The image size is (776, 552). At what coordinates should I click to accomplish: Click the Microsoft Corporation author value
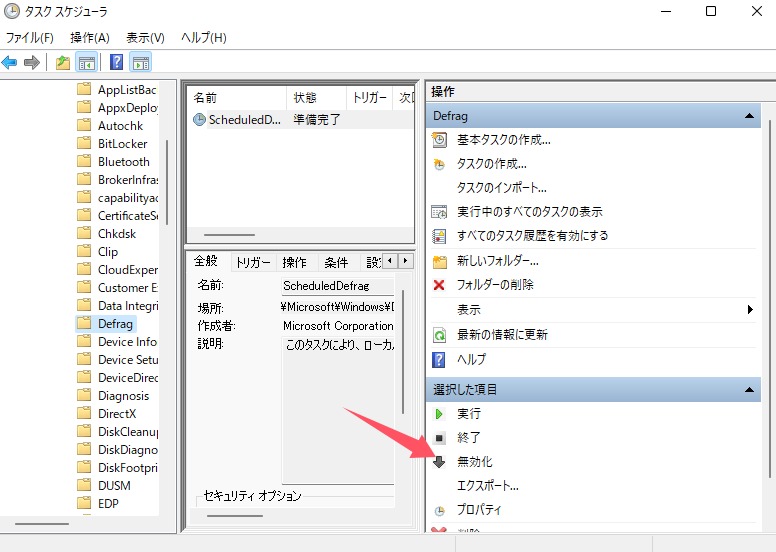338,326
